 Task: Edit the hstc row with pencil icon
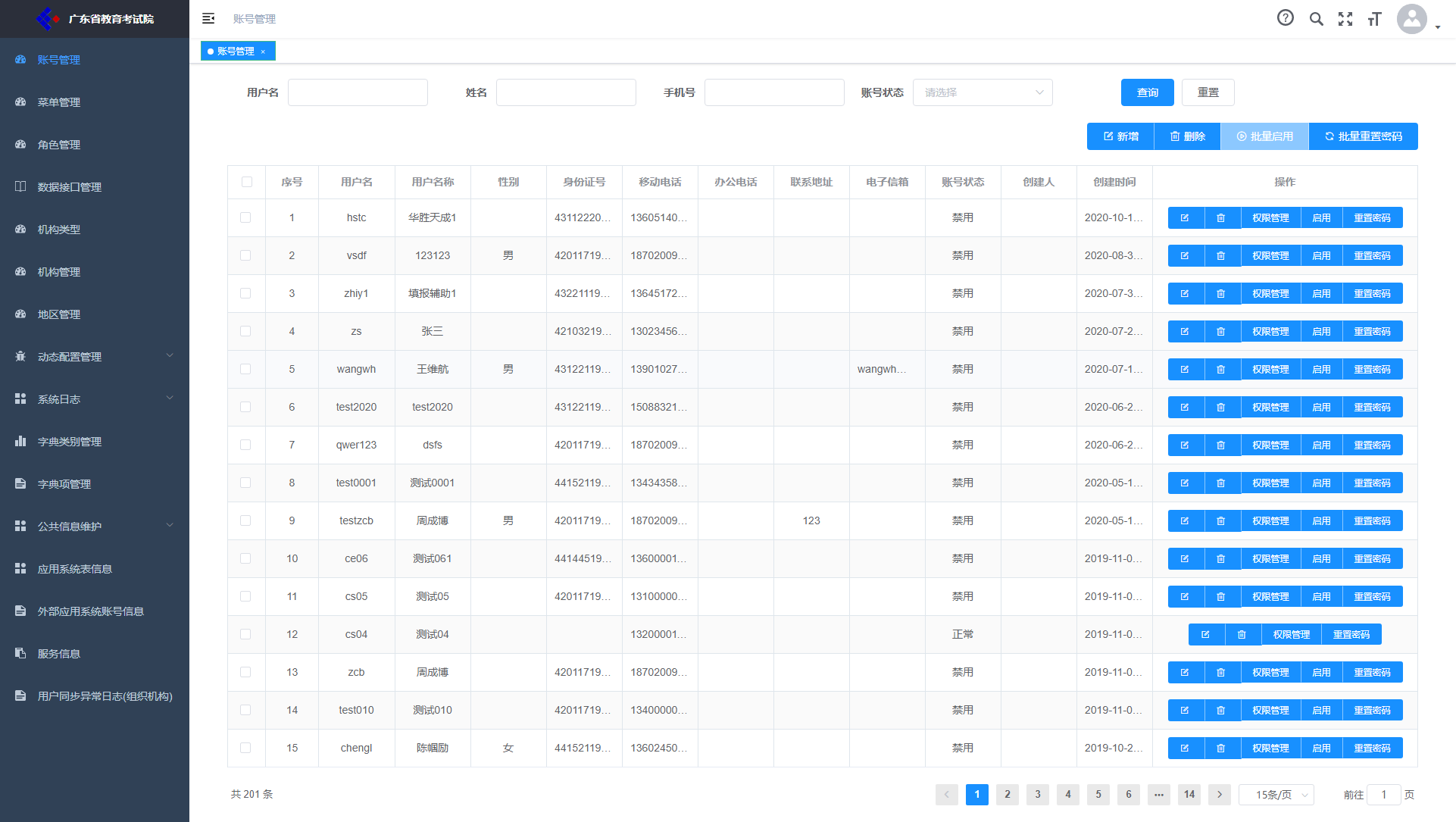coord(1185,217)
